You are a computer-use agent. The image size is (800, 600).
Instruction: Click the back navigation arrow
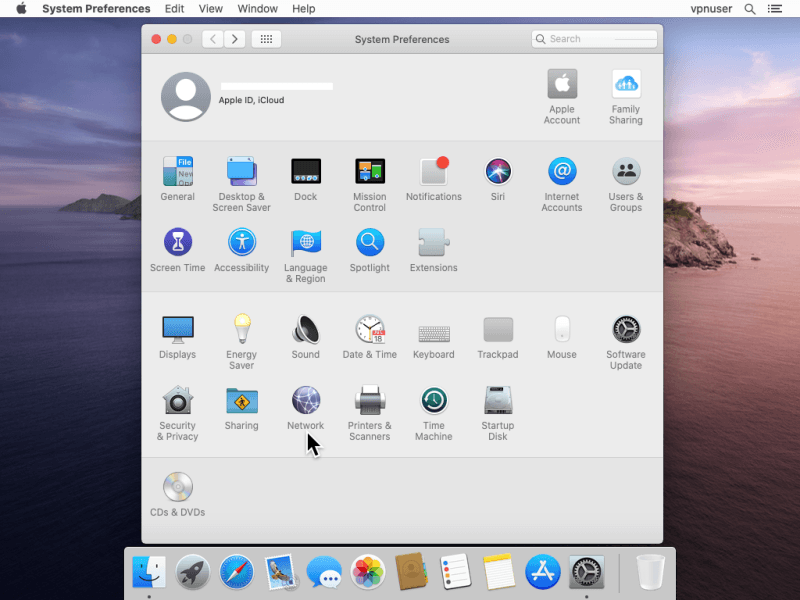click(x=213, y=39)
